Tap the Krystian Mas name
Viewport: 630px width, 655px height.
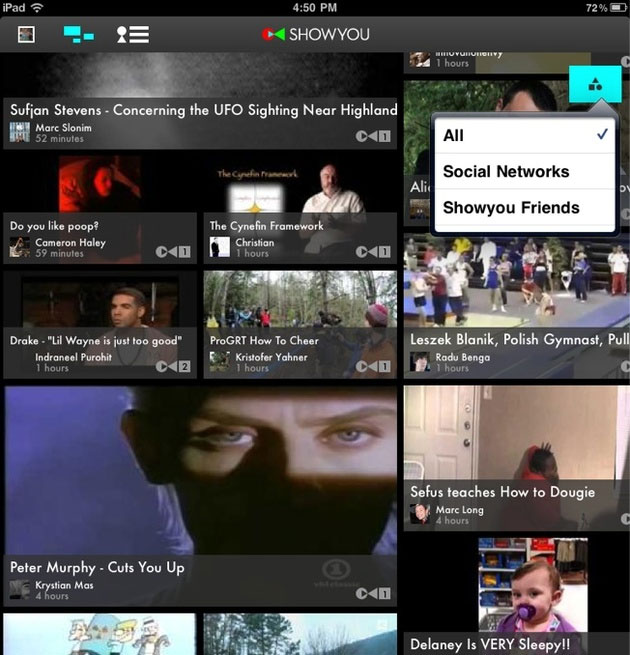pyautogui.click(x=64, y=585)
